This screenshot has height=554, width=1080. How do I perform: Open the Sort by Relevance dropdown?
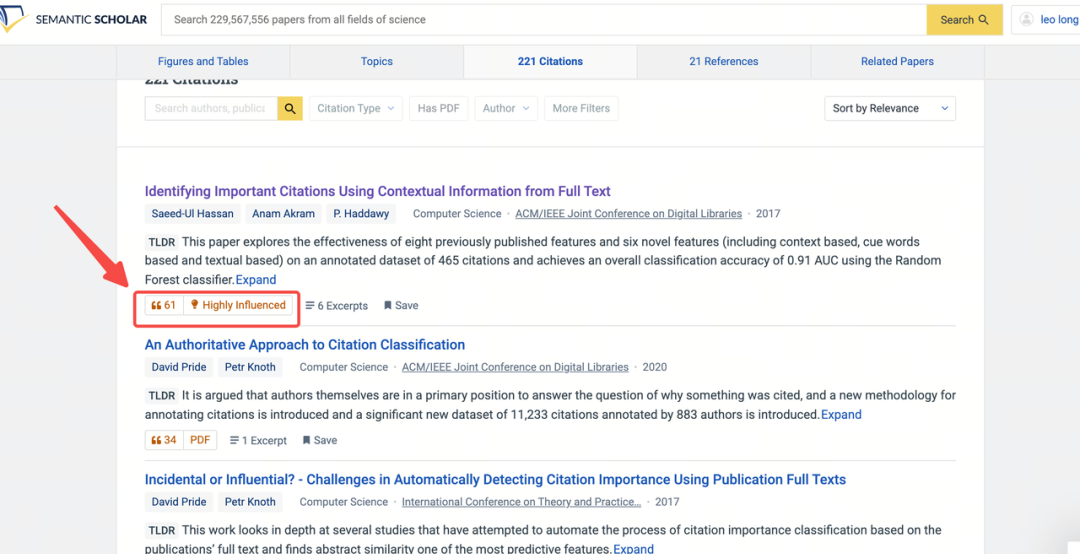889,108
